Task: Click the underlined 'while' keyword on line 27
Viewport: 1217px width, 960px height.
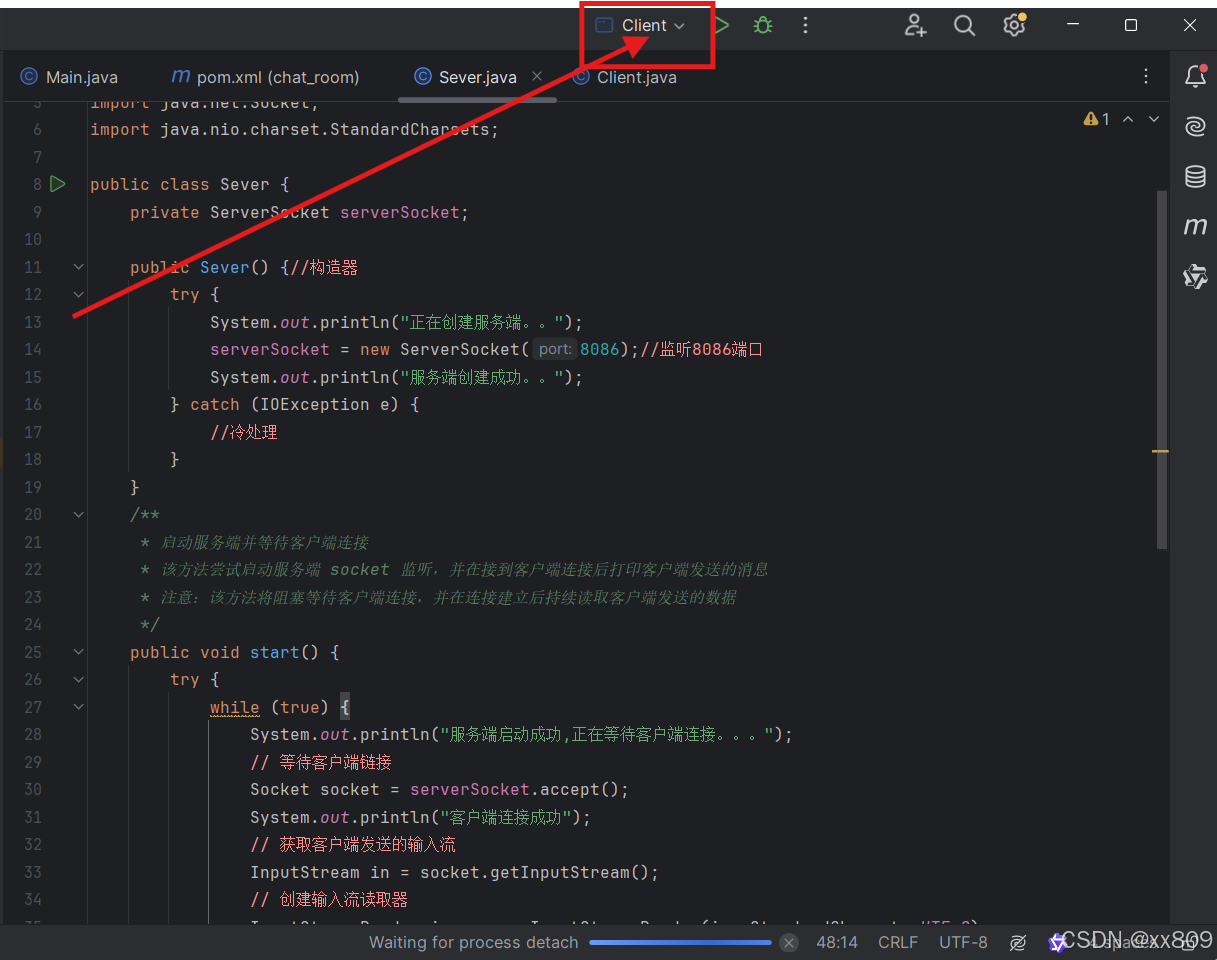Action: (235, 707)
